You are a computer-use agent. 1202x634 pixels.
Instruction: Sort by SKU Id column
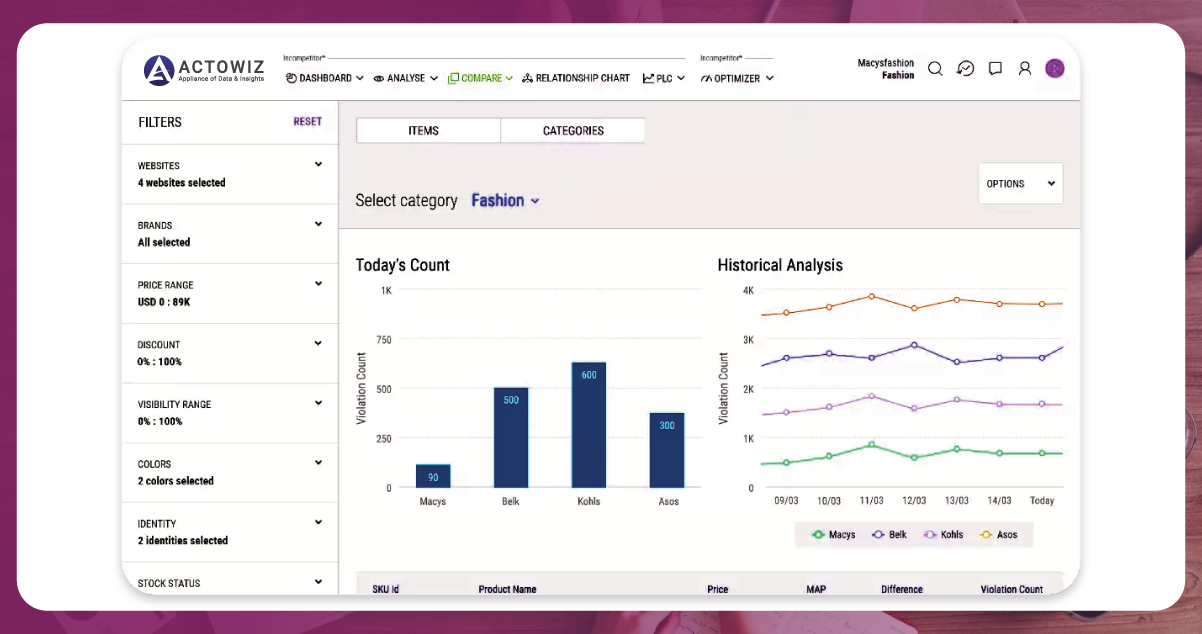[x=386, y=589]
